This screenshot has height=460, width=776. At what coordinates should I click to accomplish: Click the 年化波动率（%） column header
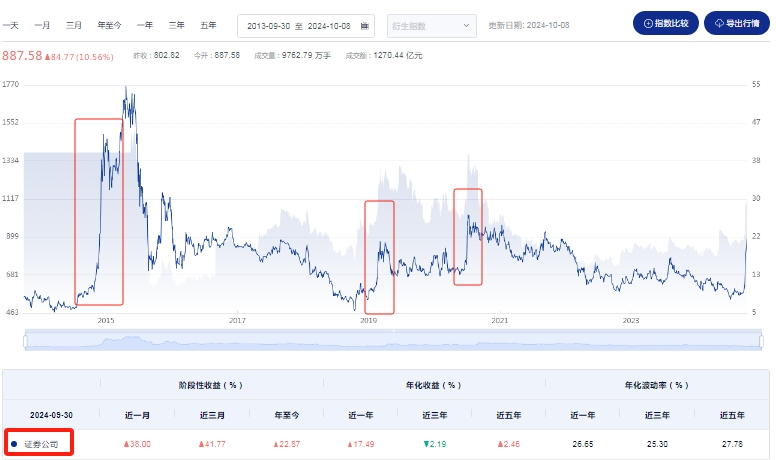[657, 385]
